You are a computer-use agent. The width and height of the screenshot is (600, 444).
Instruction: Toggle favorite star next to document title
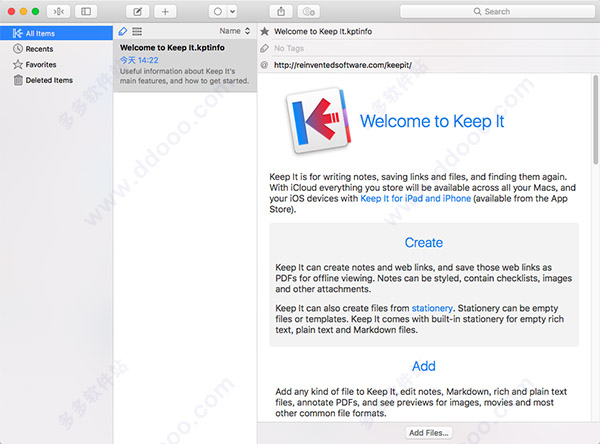(264, 31)
